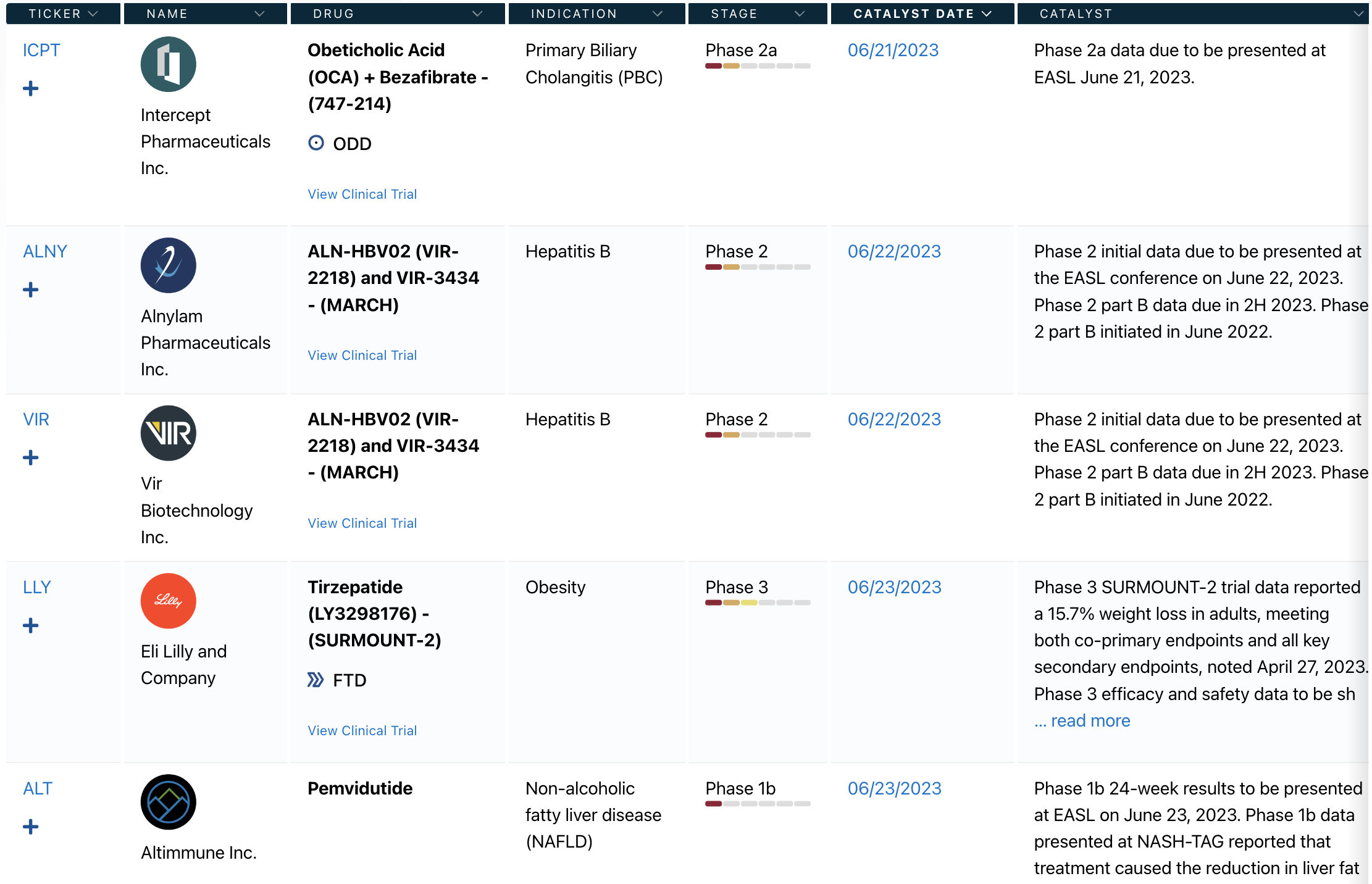Click the Vir Biotechnology logo

pos(168,433)
